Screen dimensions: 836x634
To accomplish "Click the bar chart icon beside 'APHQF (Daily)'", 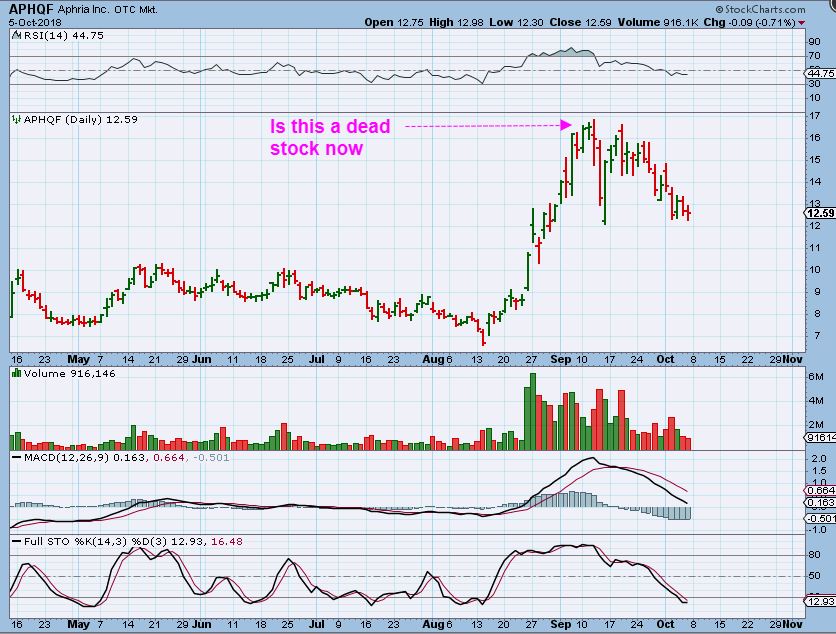I will point(17,119).
